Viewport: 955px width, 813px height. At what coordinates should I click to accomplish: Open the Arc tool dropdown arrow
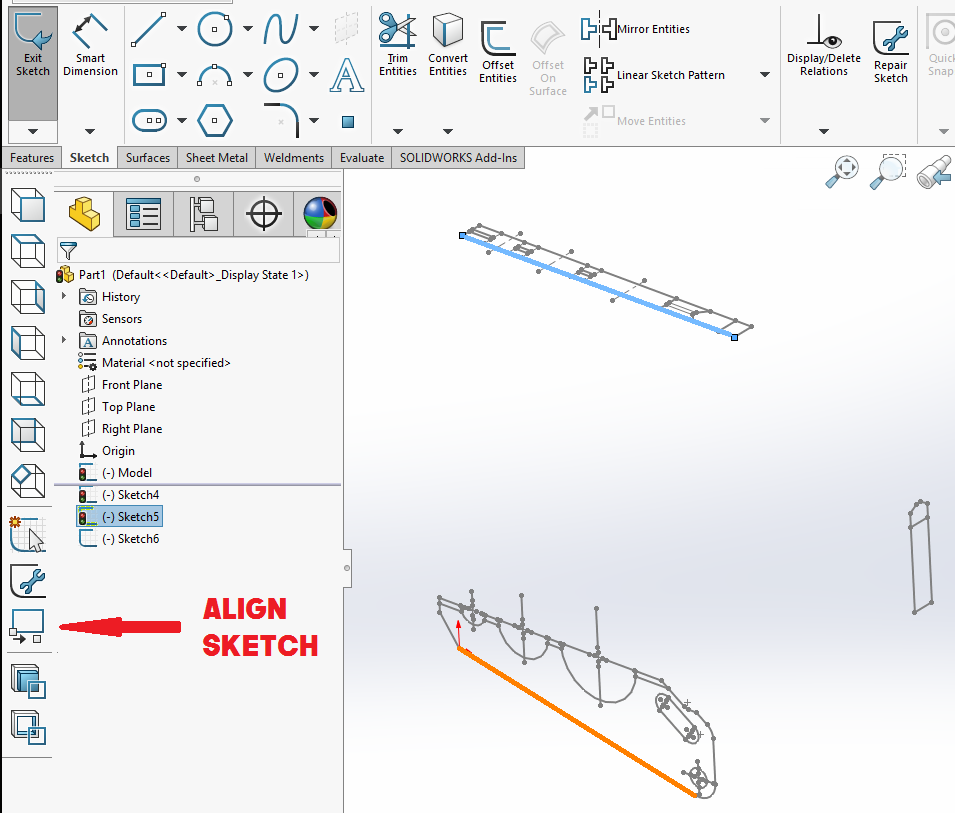[248, 75]
